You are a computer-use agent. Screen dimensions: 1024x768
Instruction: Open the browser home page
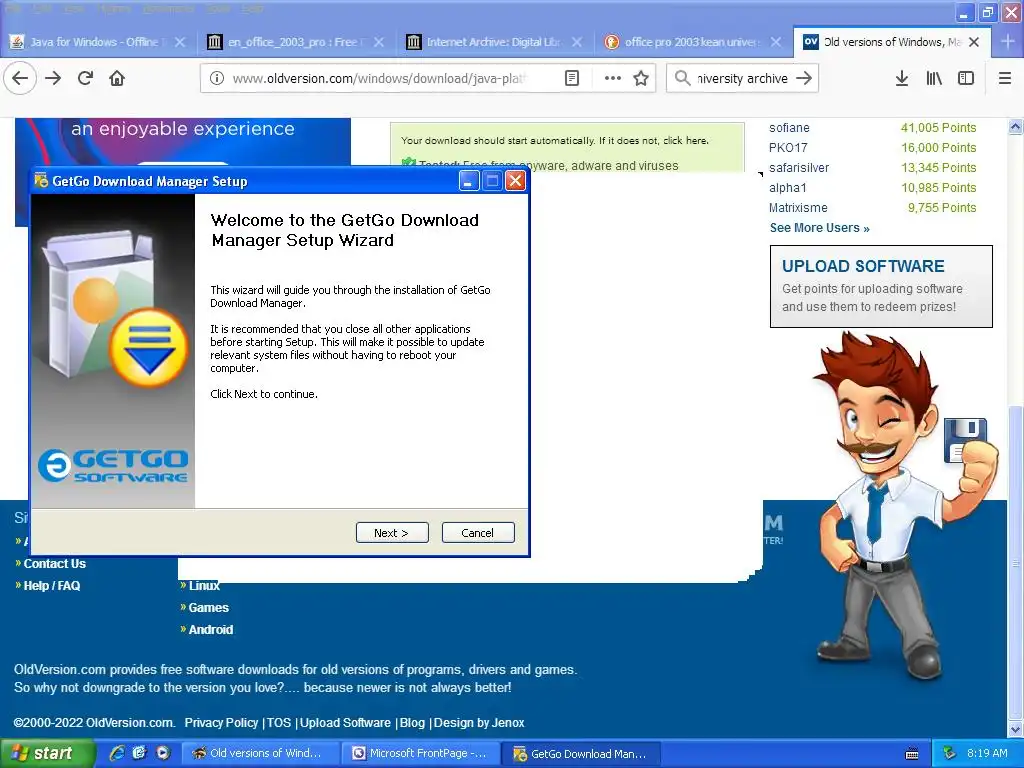(x=117, y=78)
